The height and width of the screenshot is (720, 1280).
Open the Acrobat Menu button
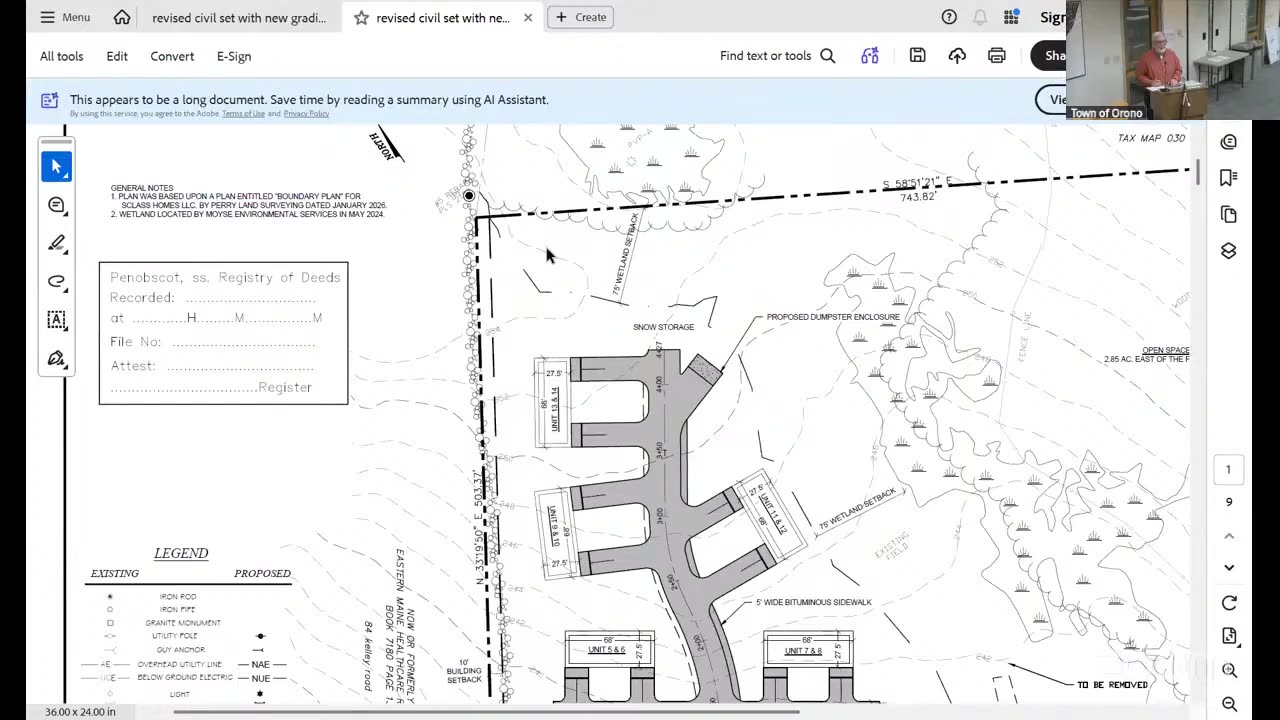pyautogui.click(x=65, y=17)
